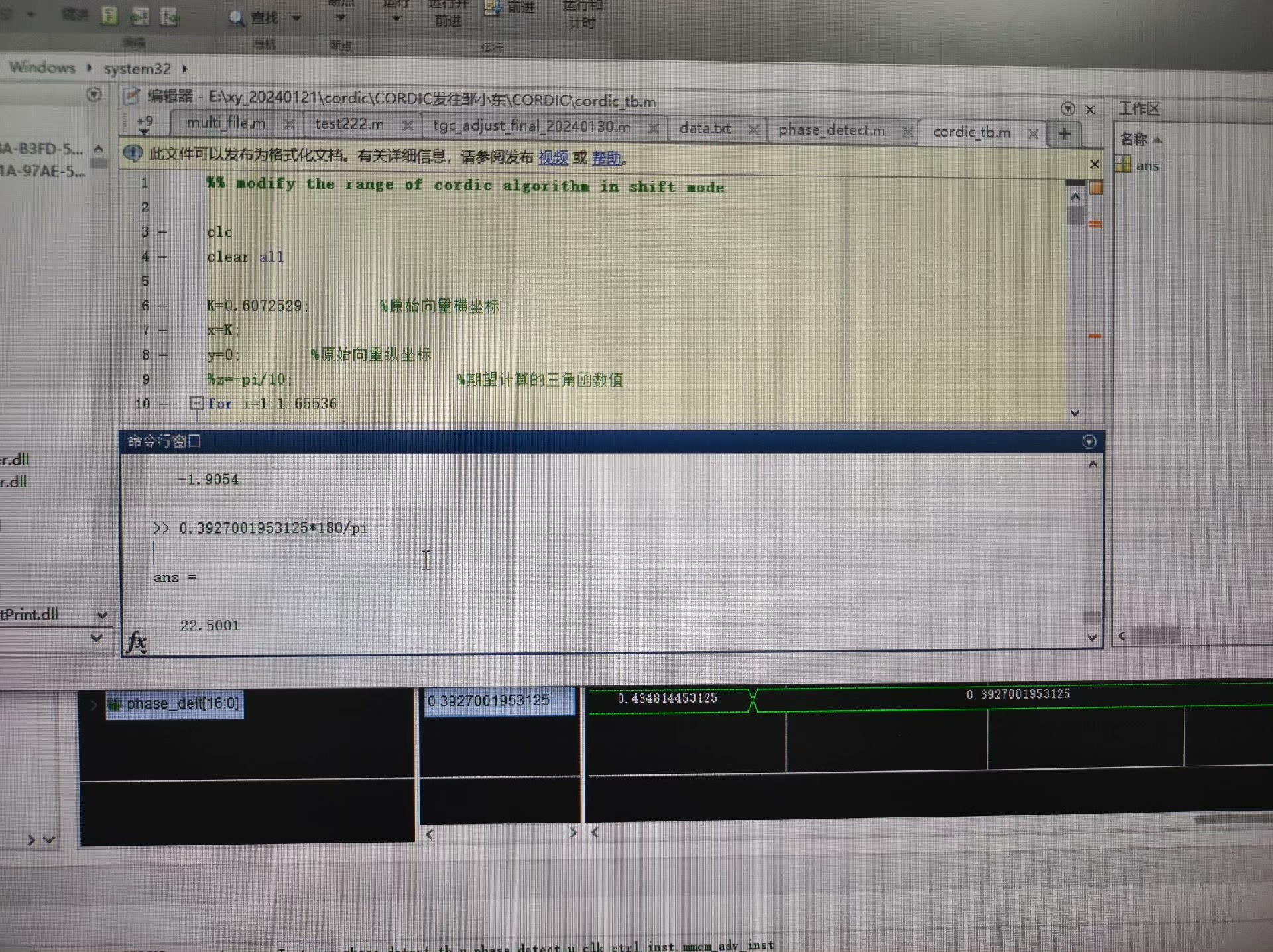The width and height of the screenshot is (1273, 952).
Task: Click the Find (查找) magnifier icon
Action: point(236,18)
